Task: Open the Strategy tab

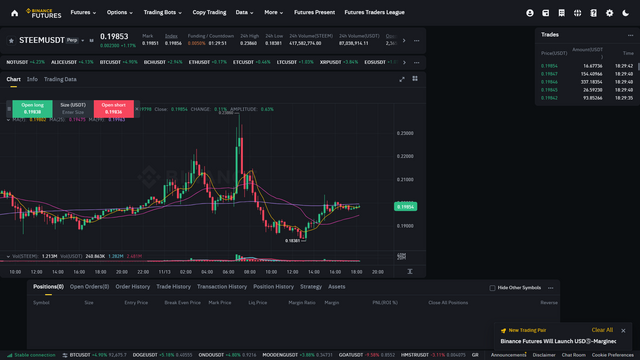Action: [311, 287]
